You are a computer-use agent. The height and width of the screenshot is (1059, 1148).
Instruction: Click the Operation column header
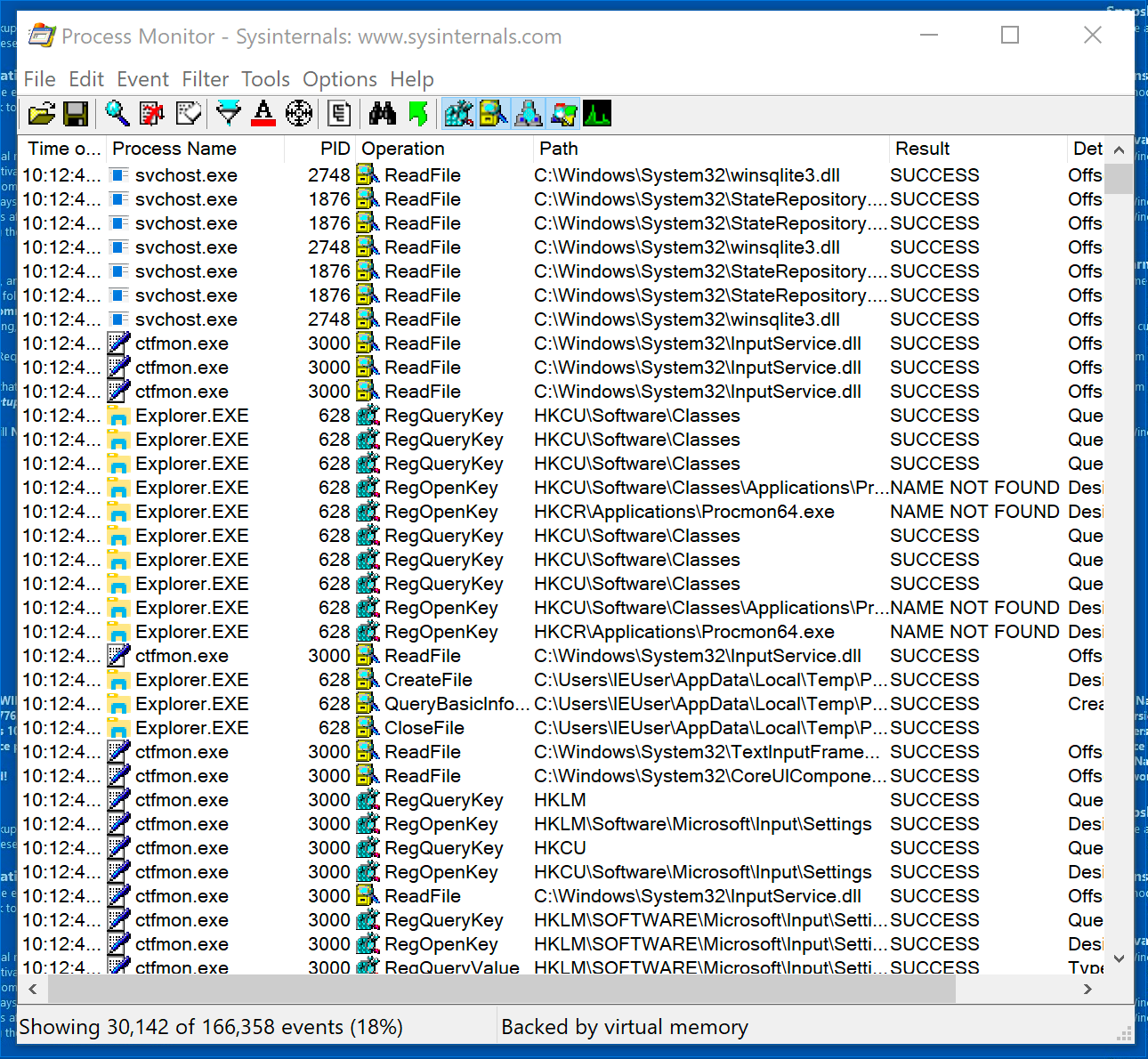point(444,149)
